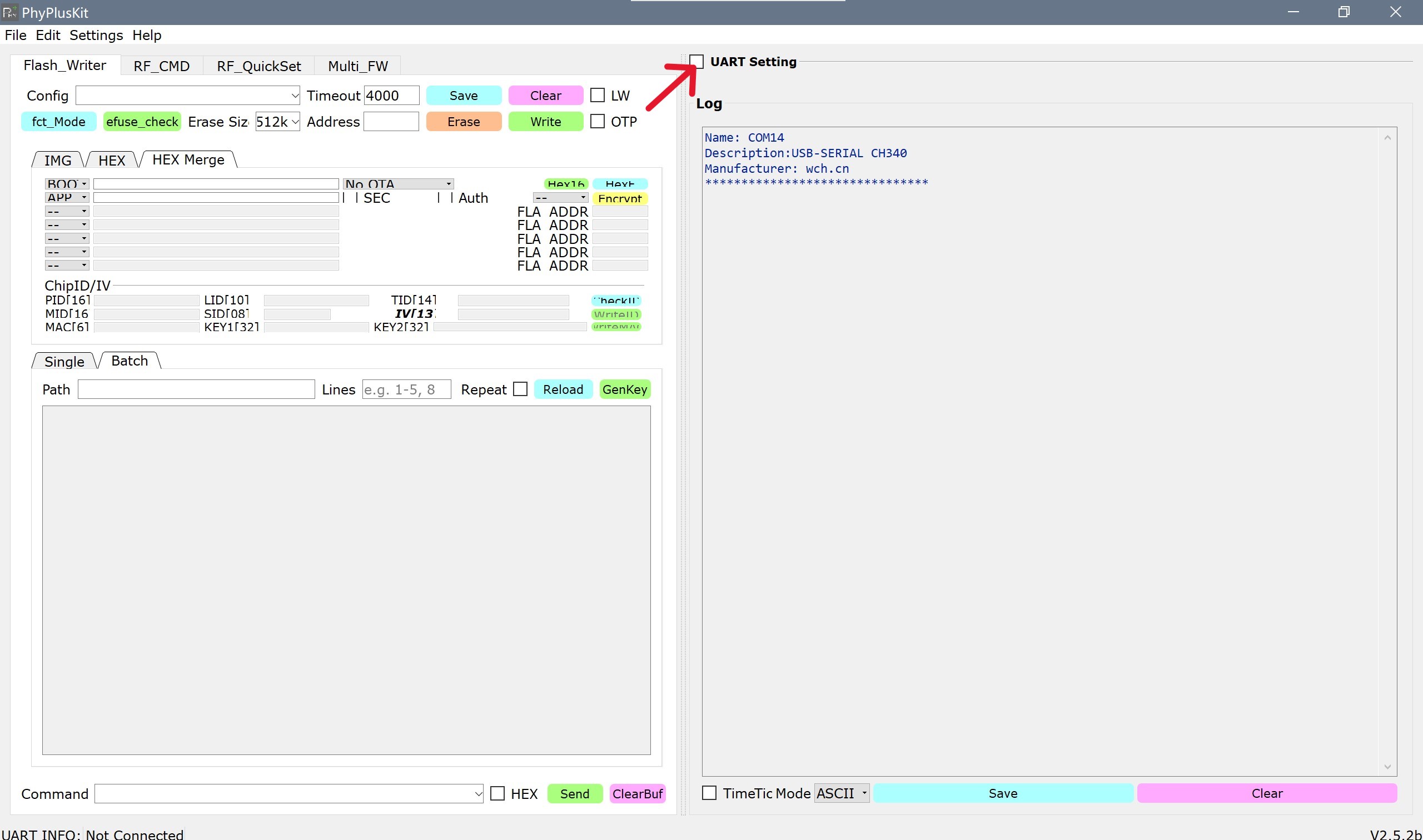Click the green Send button
Screen dimensions: 1423x840
(x=575, y=793)
